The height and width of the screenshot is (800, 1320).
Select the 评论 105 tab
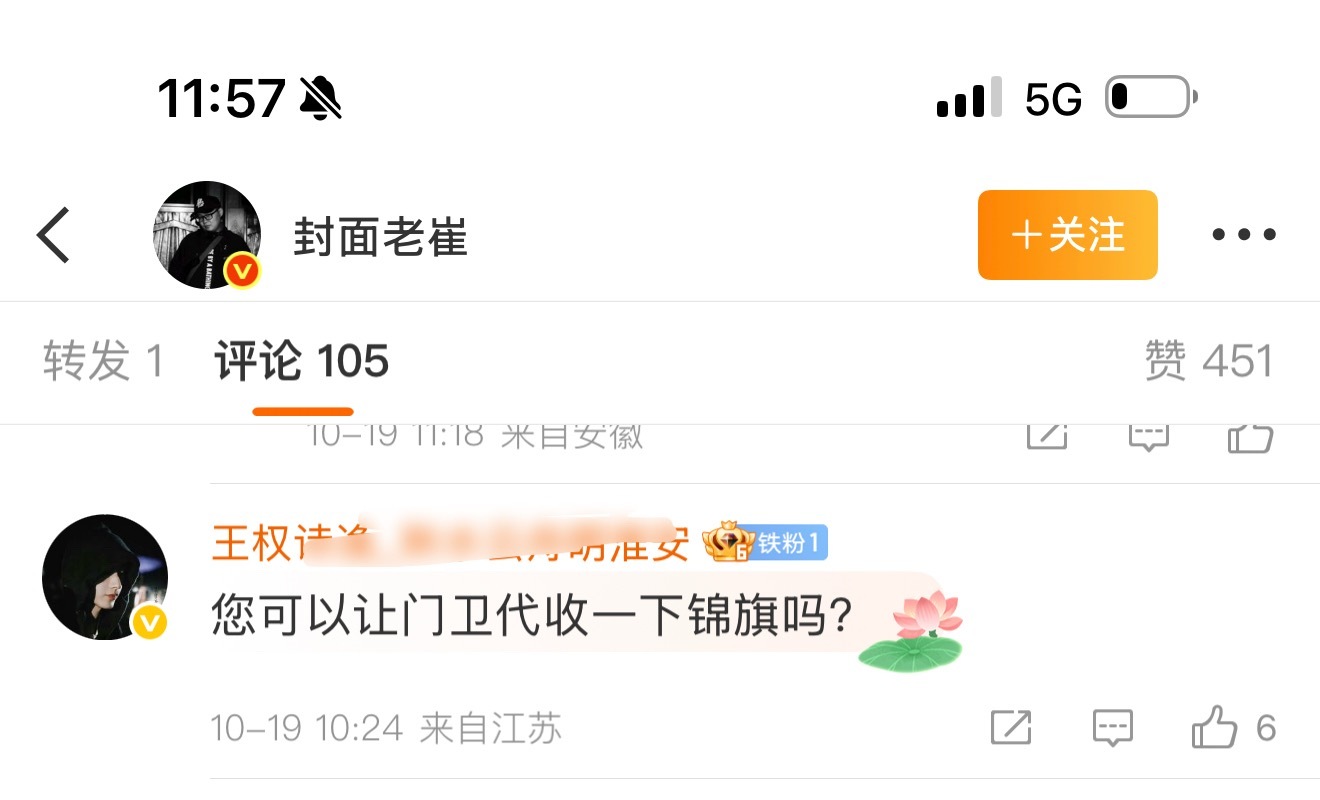point(302,361)
